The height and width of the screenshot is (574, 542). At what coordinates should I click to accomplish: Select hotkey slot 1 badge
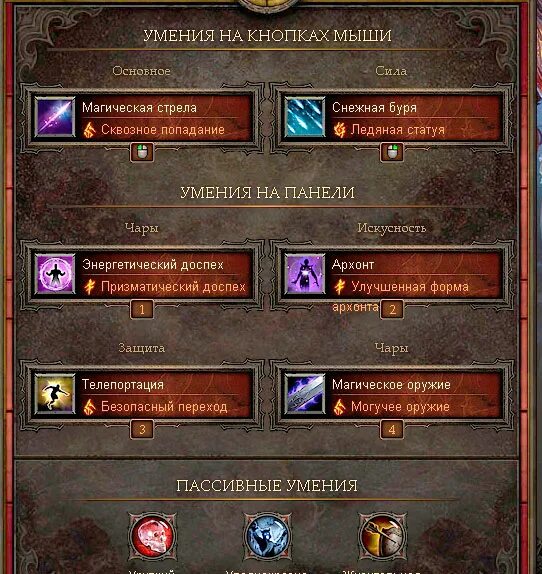point(142,310)
